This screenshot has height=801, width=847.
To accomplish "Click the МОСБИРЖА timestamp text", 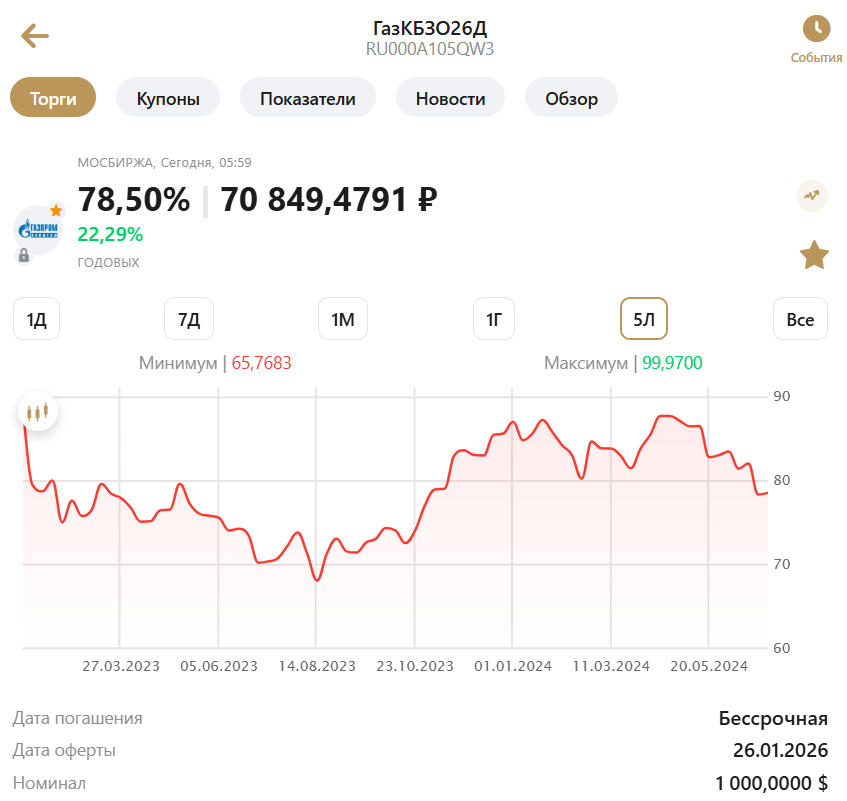I will point(164,163).
